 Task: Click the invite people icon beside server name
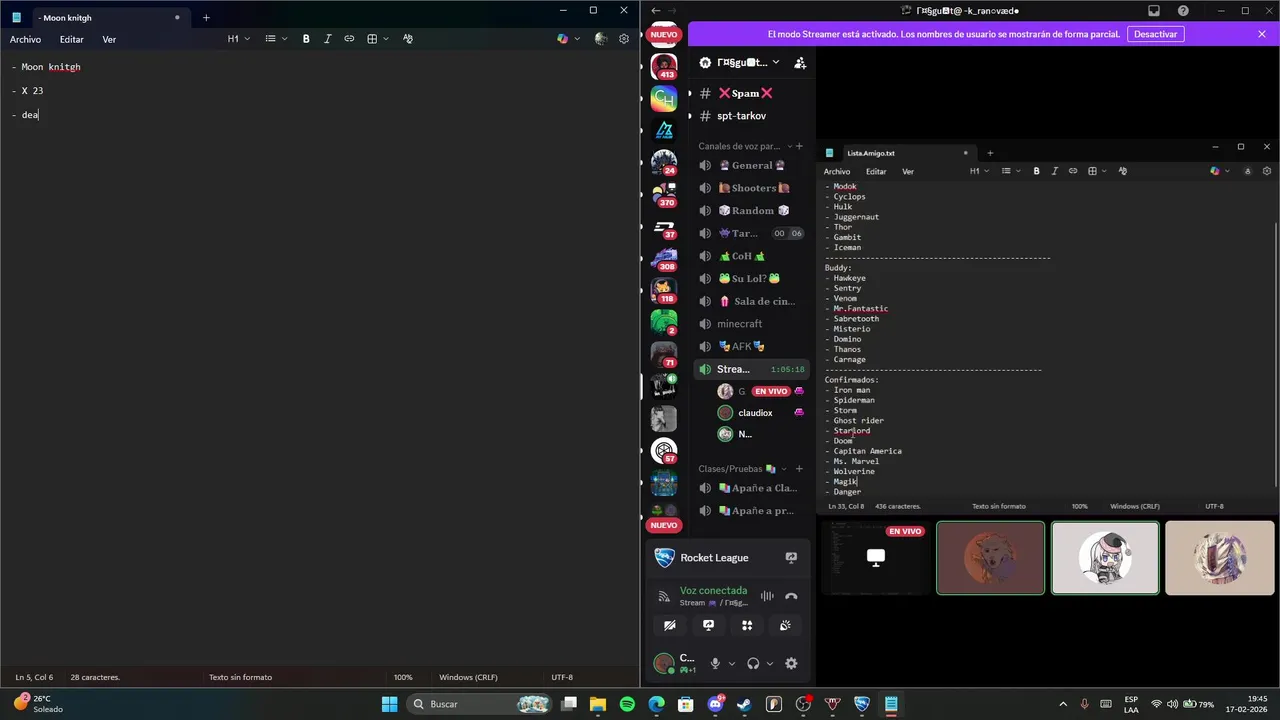[x=800, y=62]
